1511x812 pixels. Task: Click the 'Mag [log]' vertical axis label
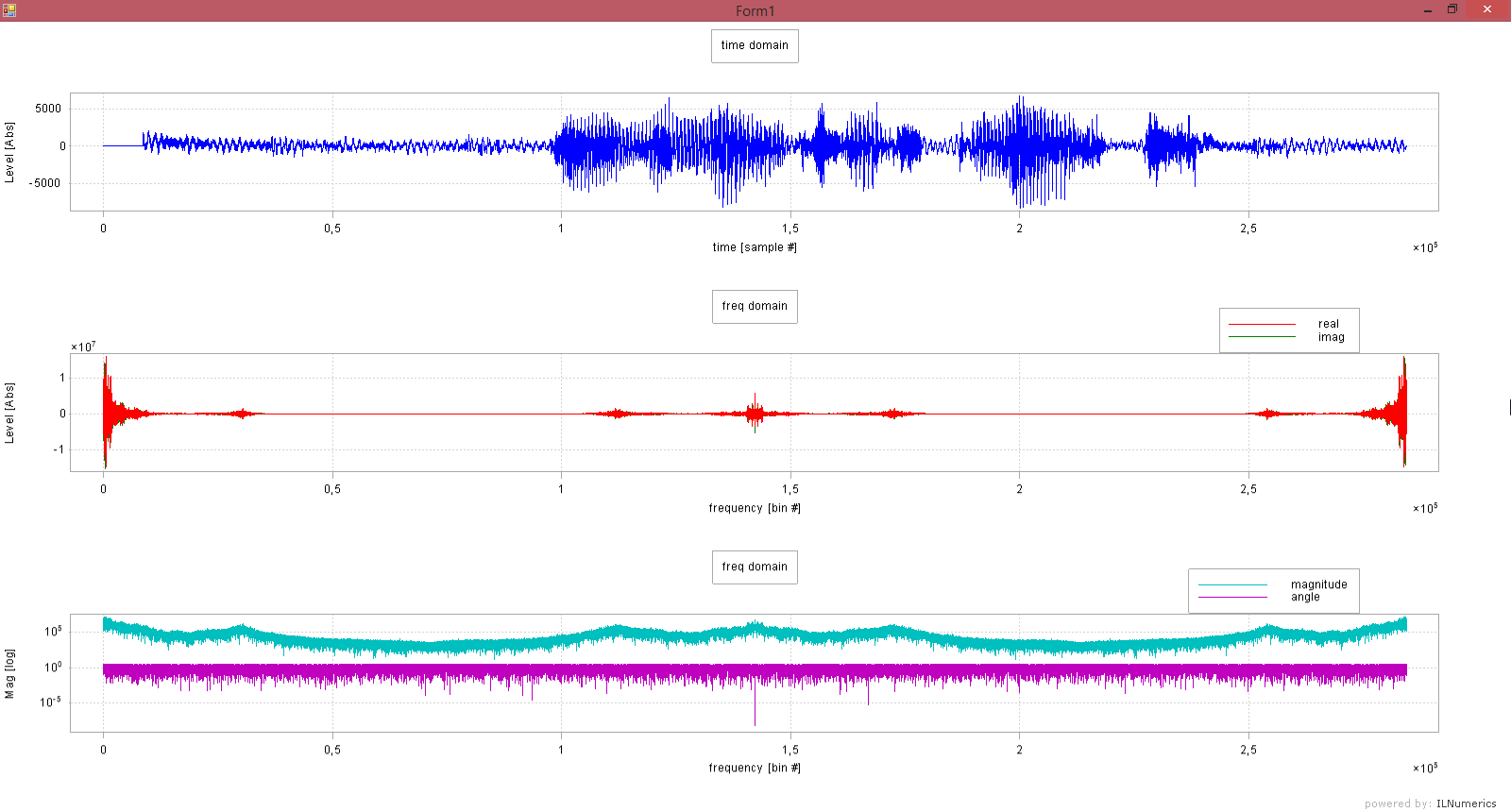coord(9,673)
